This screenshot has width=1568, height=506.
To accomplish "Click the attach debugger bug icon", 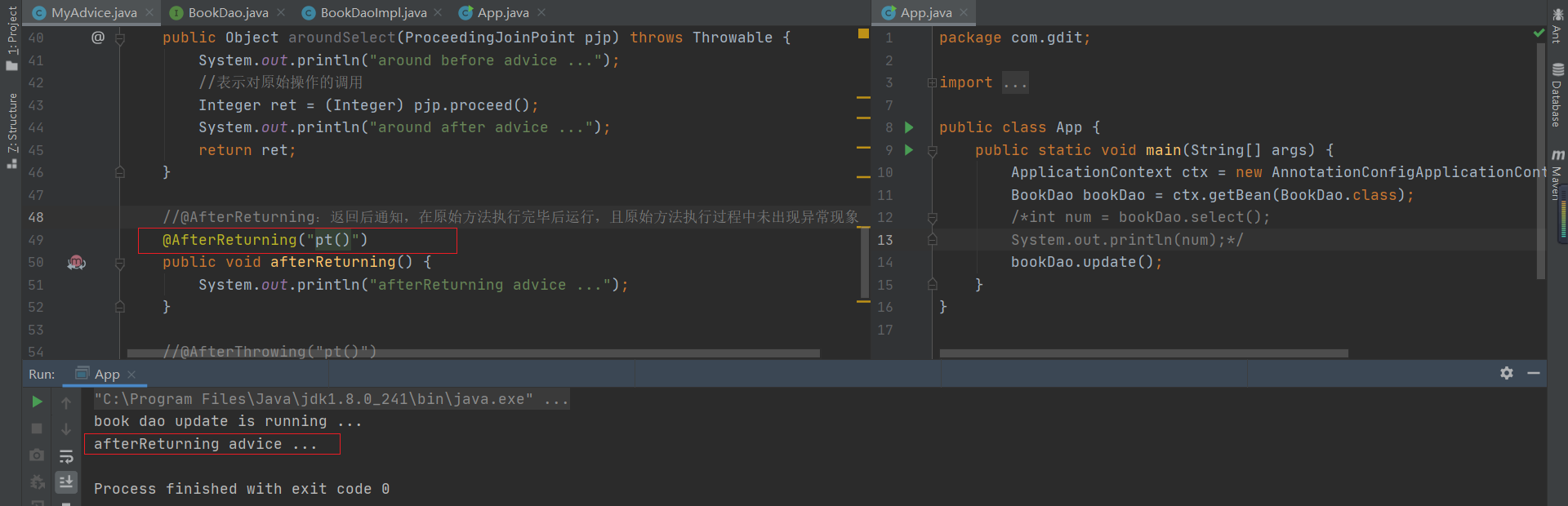I will point(37,482).
